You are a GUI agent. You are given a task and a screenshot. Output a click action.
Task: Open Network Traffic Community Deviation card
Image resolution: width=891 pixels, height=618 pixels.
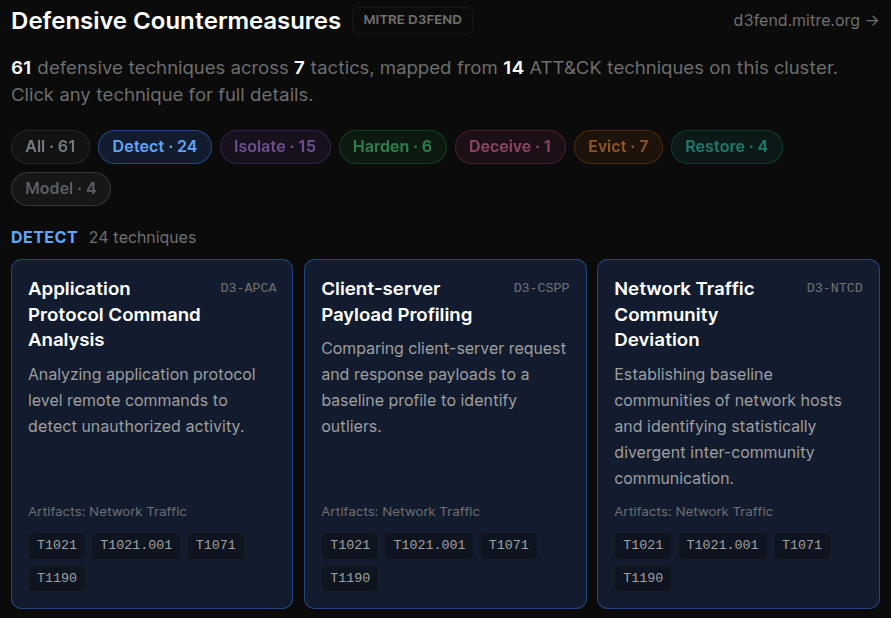click(x=738, y=434)
